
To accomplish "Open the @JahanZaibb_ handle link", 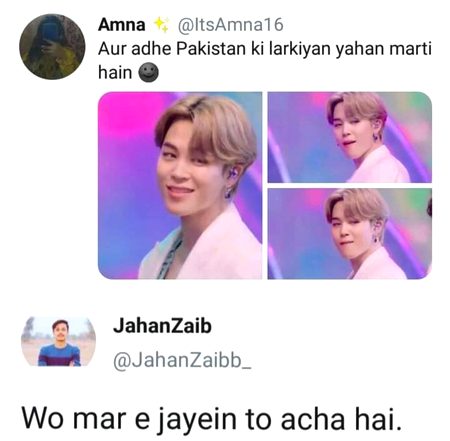I will pos(182,361).
